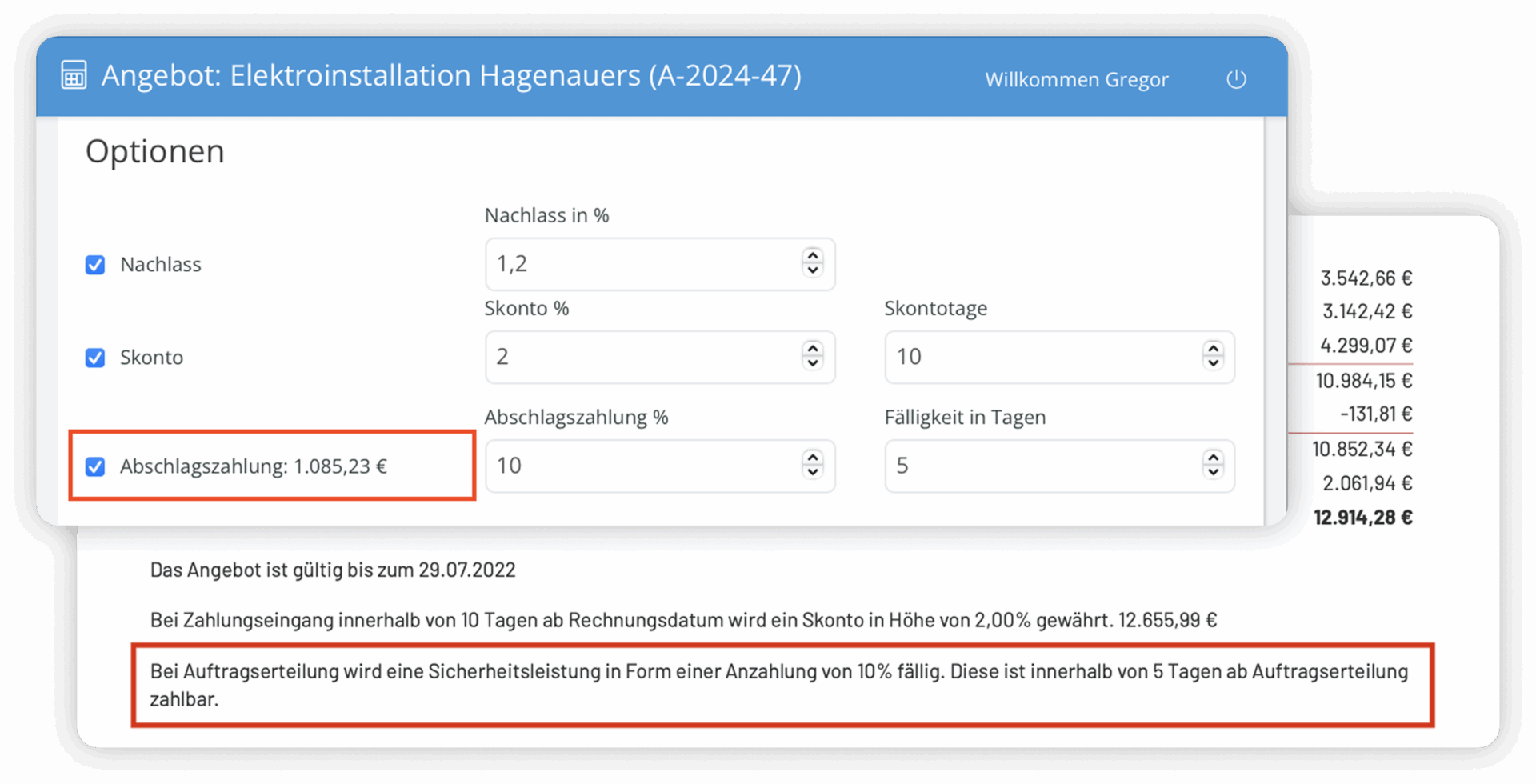
Task: Increase Abschlagszahlung % with up arrow
Action: [x=813, y=457]
